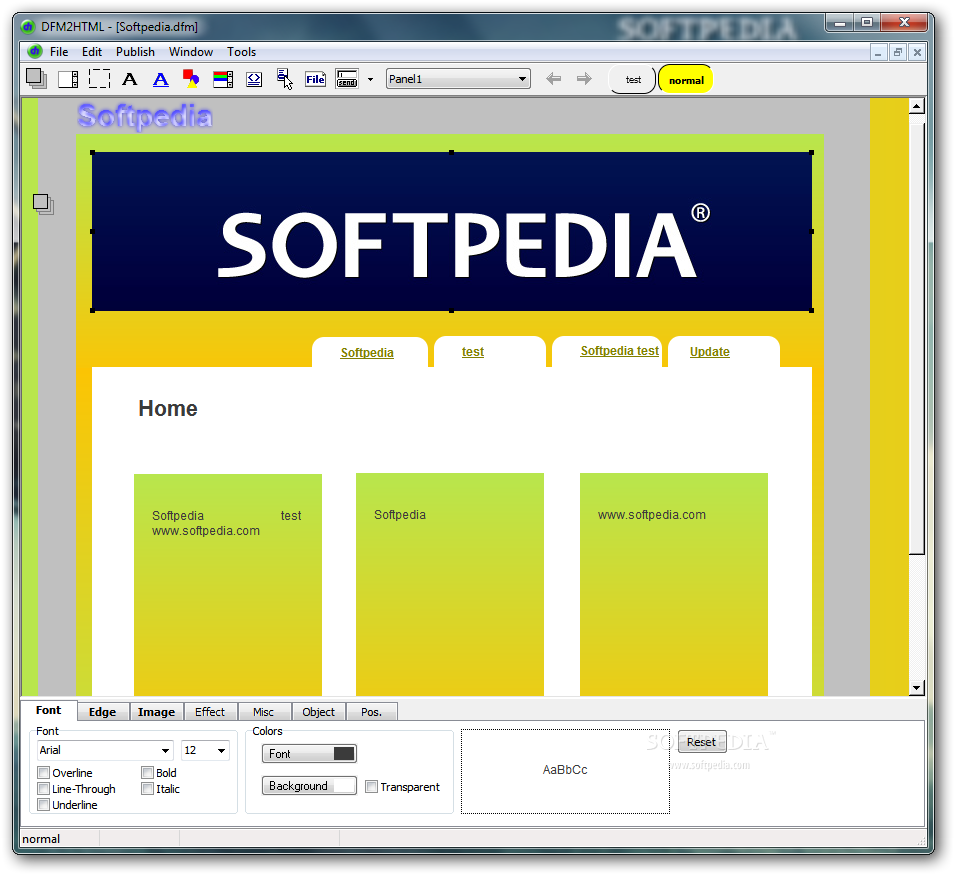Open the File menu

pos(59,52)
